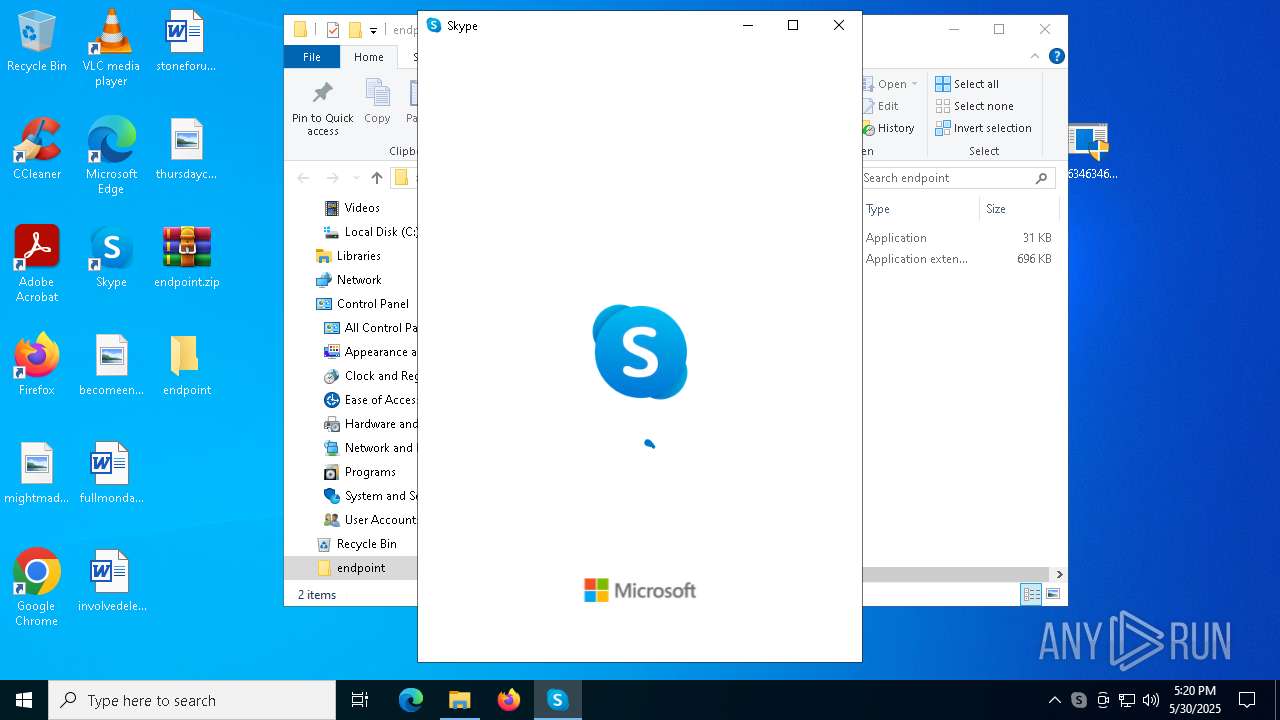
Task: Launch VLC media player from desktop
Action: pos(111,48)
